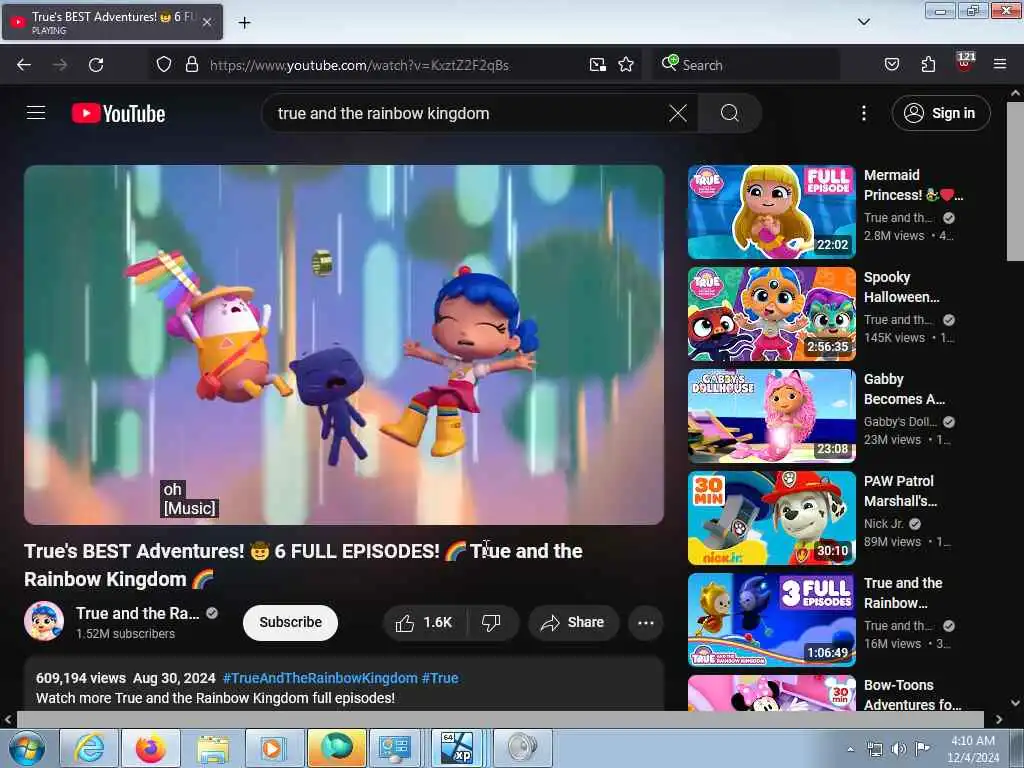Expand list all tabs dropdown
This screenshot has width=1024, height=768.
click(863, 22)
